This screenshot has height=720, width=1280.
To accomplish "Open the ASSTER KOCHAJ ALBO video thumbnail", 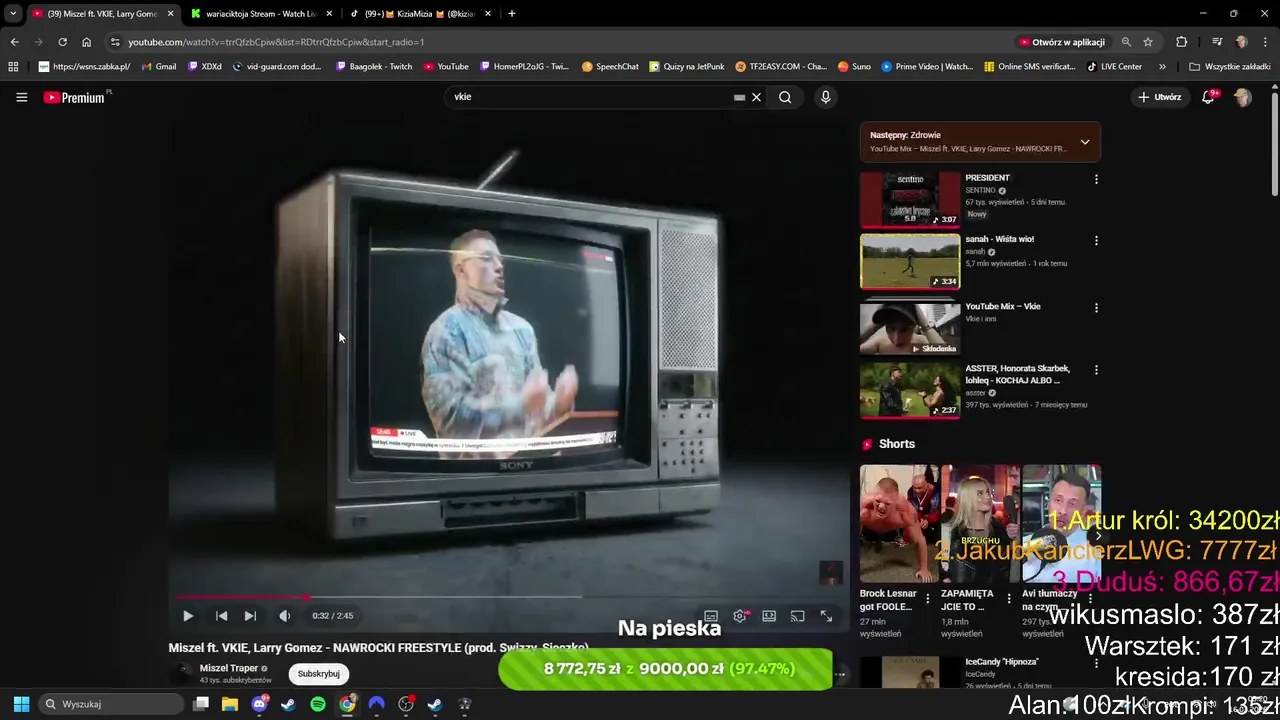I will click(910, 390).
